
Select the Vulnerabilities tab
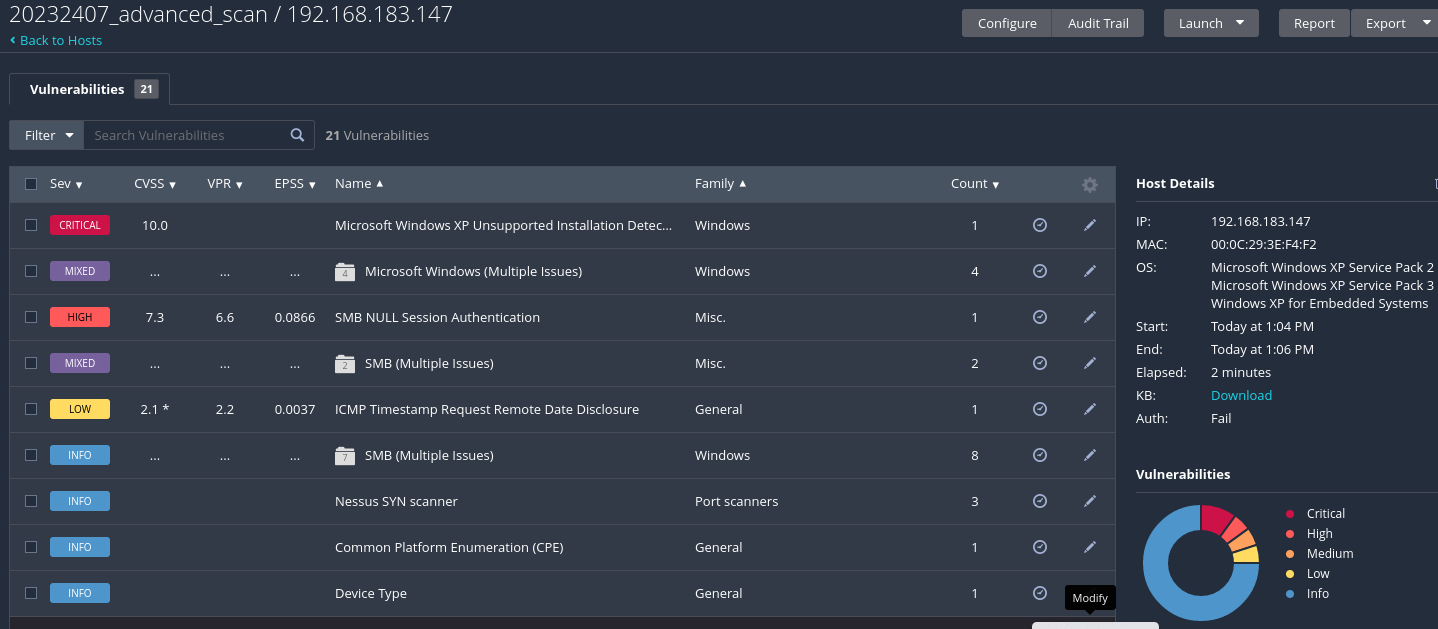[90, 89]
